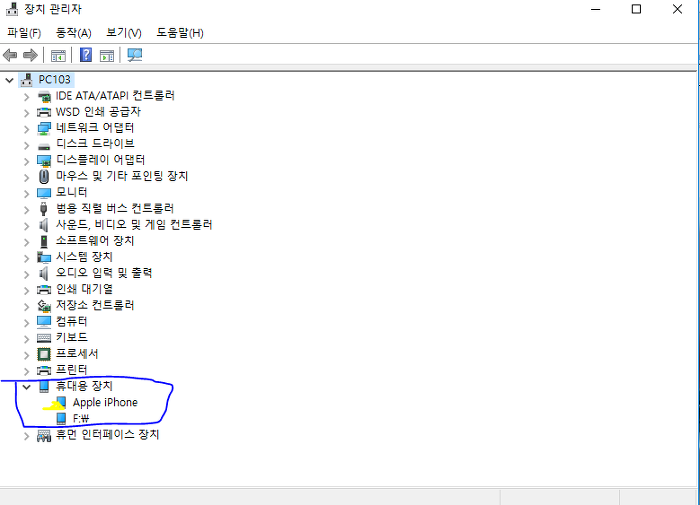Screen dimensions: 700x505
Task: Click the Apple iPhone device icon
Action: pyautogui.click(x=61, y=403)
